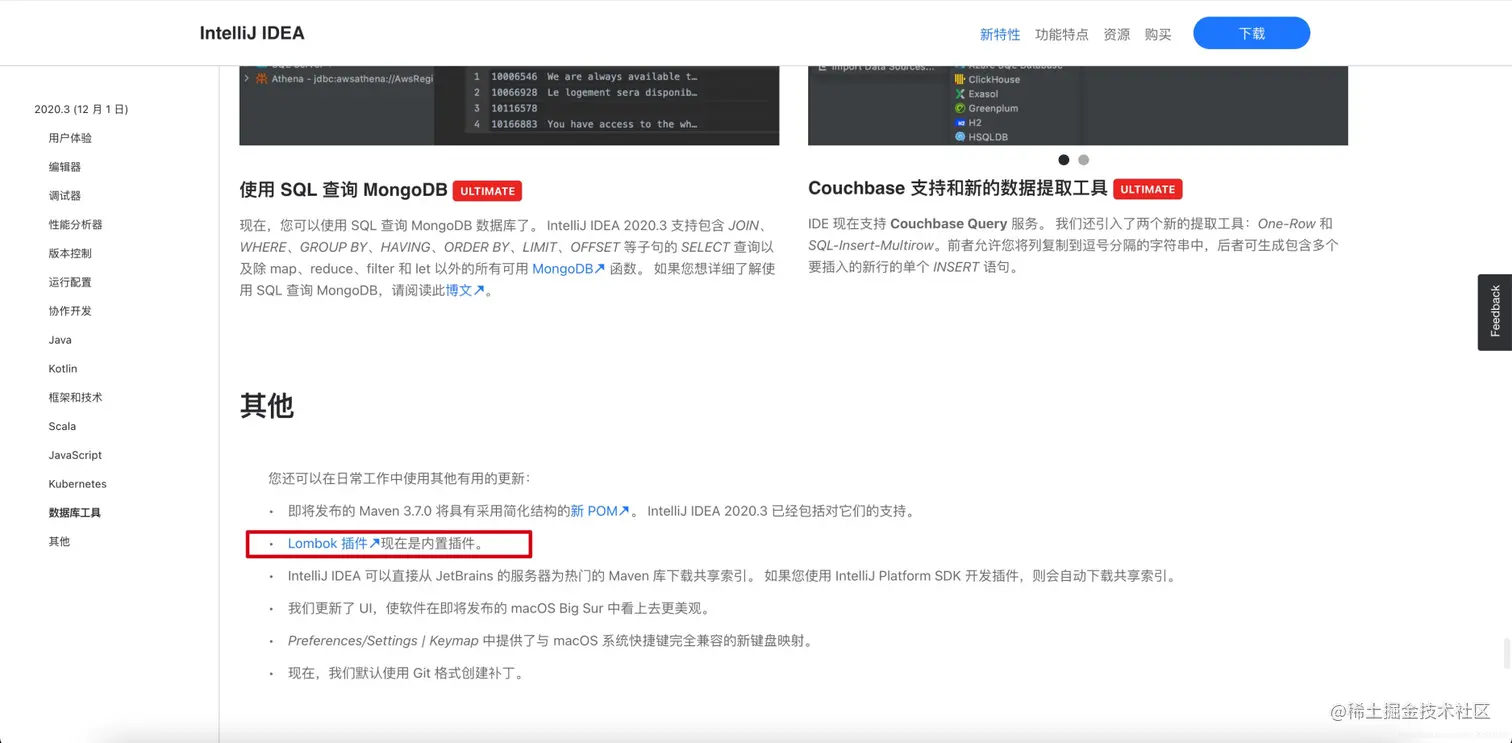This screenshot has height=743, width=1512.
Task: Open the Feedback side tab
Action: (1495, 312)
